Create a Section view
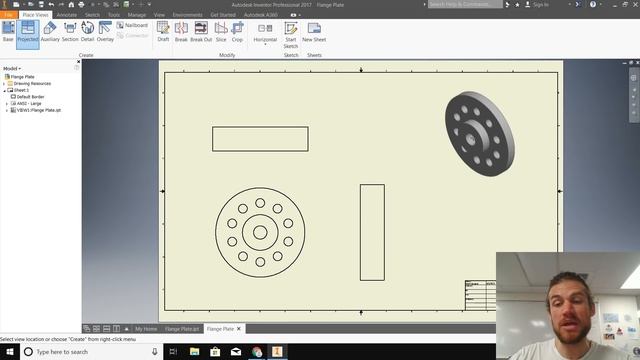Viewport: 640px width, 360px height. [x=70, y=32]
